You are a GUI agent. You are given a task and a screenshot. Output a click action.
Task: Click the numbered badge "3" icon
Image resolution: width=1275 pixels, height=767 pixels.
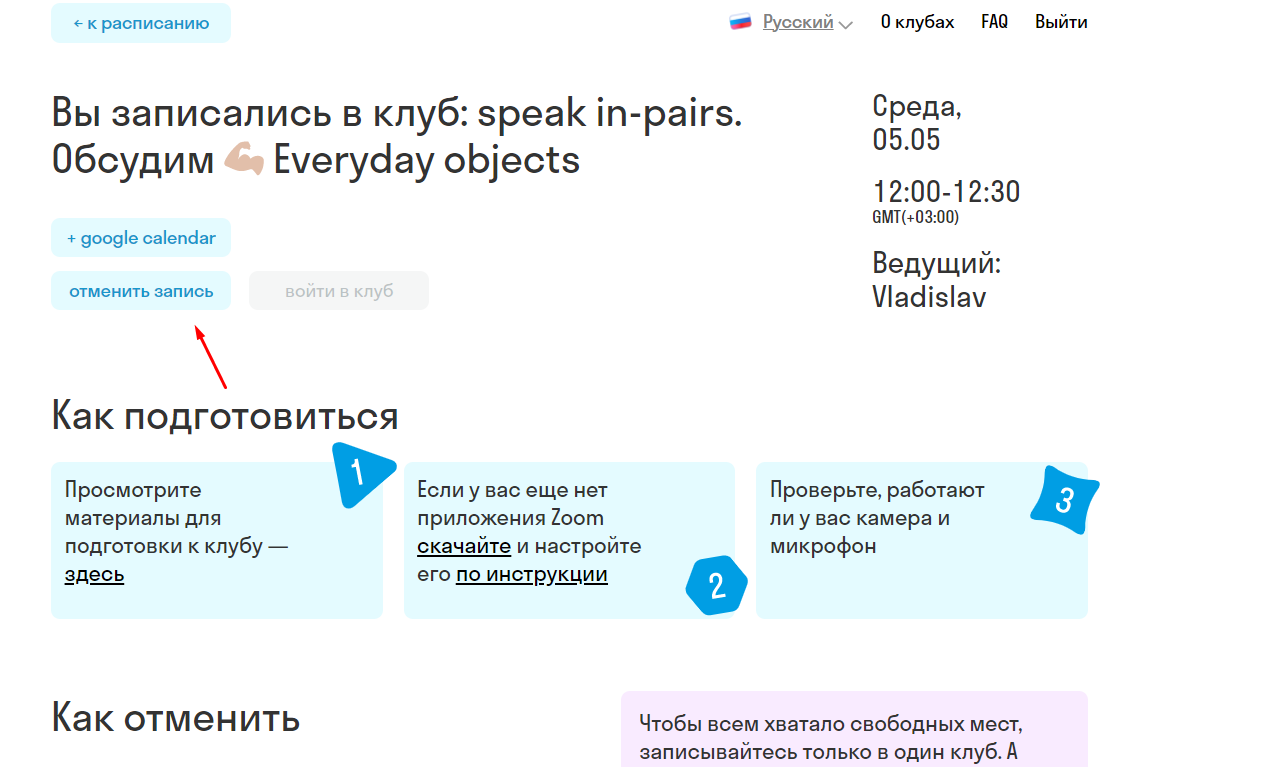(1063, 498)
